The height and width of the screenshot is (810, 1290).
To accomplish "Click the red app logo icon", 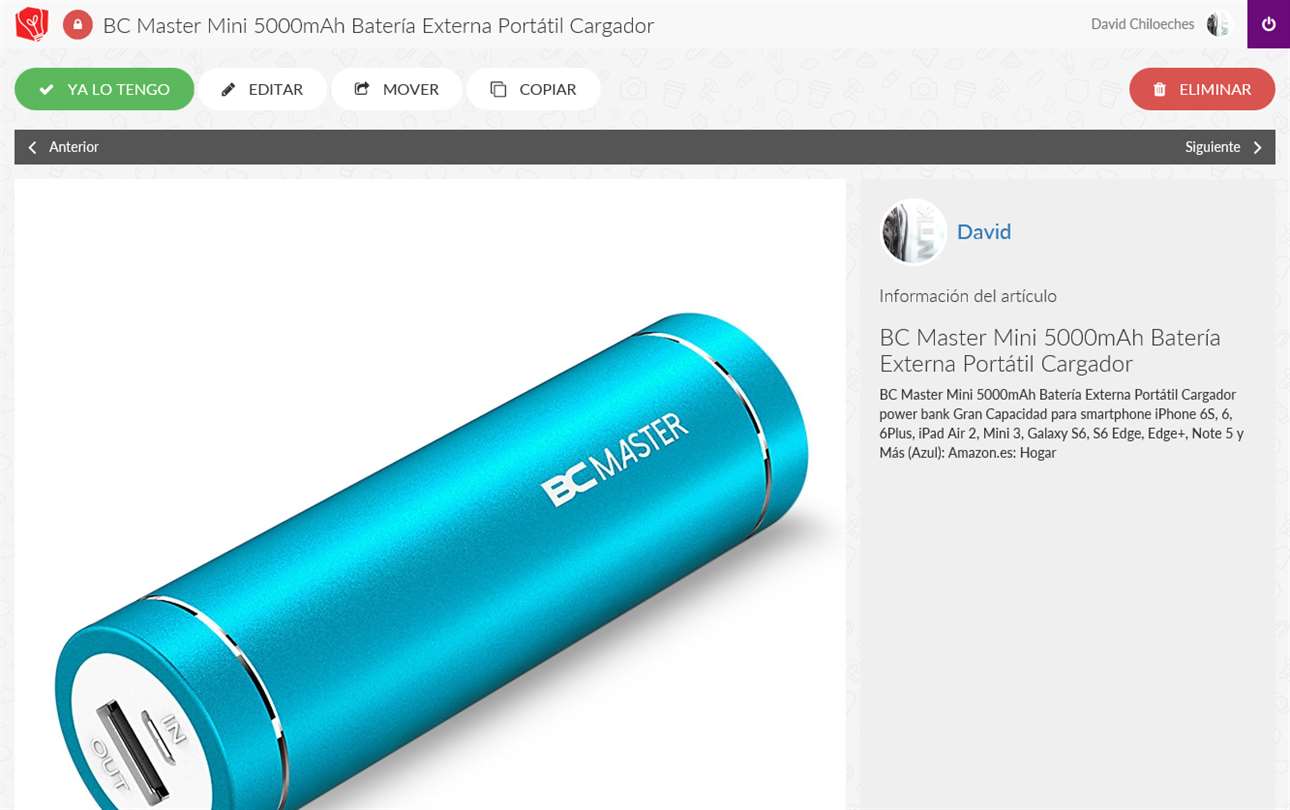I will [32, 24].
